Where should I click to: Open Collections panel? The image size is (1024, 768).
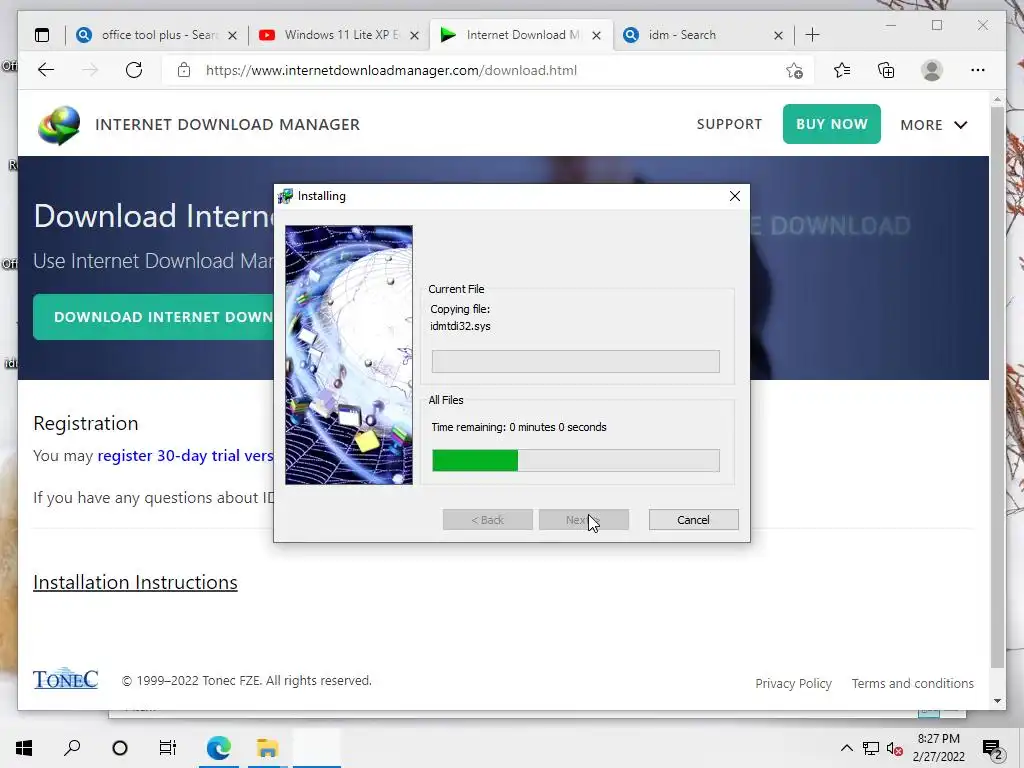point(886,70)
